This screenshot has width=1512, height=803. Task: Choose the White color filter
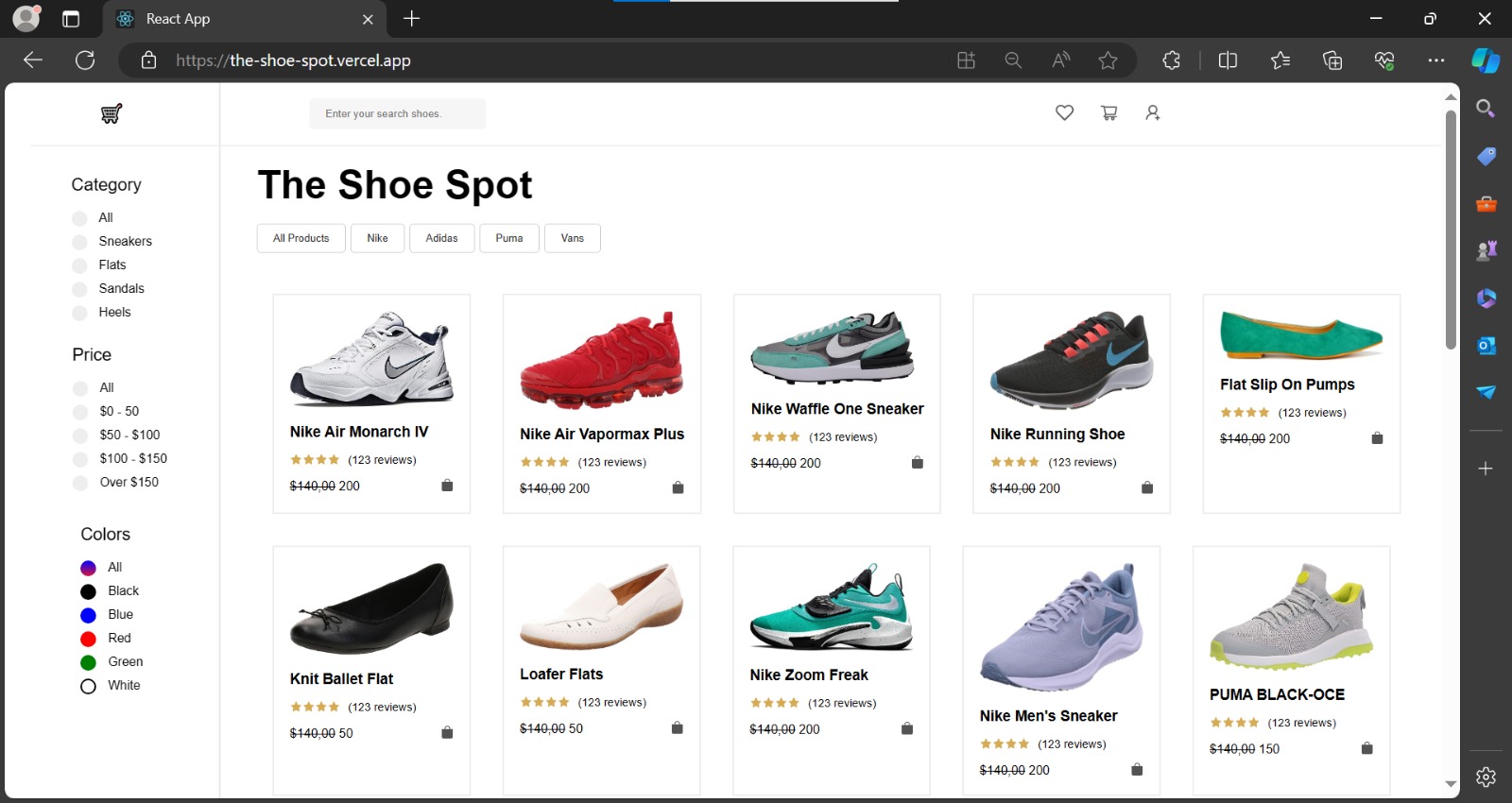[88, 686]
